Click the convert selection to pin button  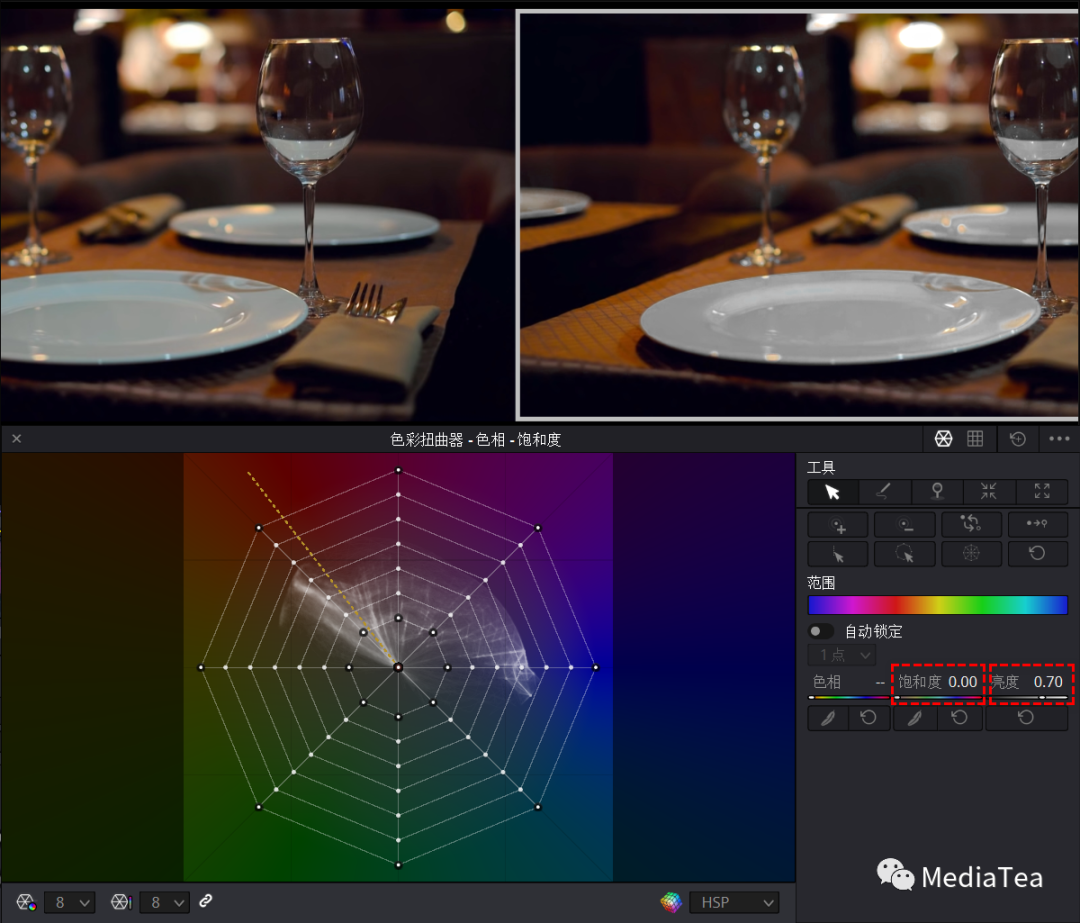click(1037, 525)
